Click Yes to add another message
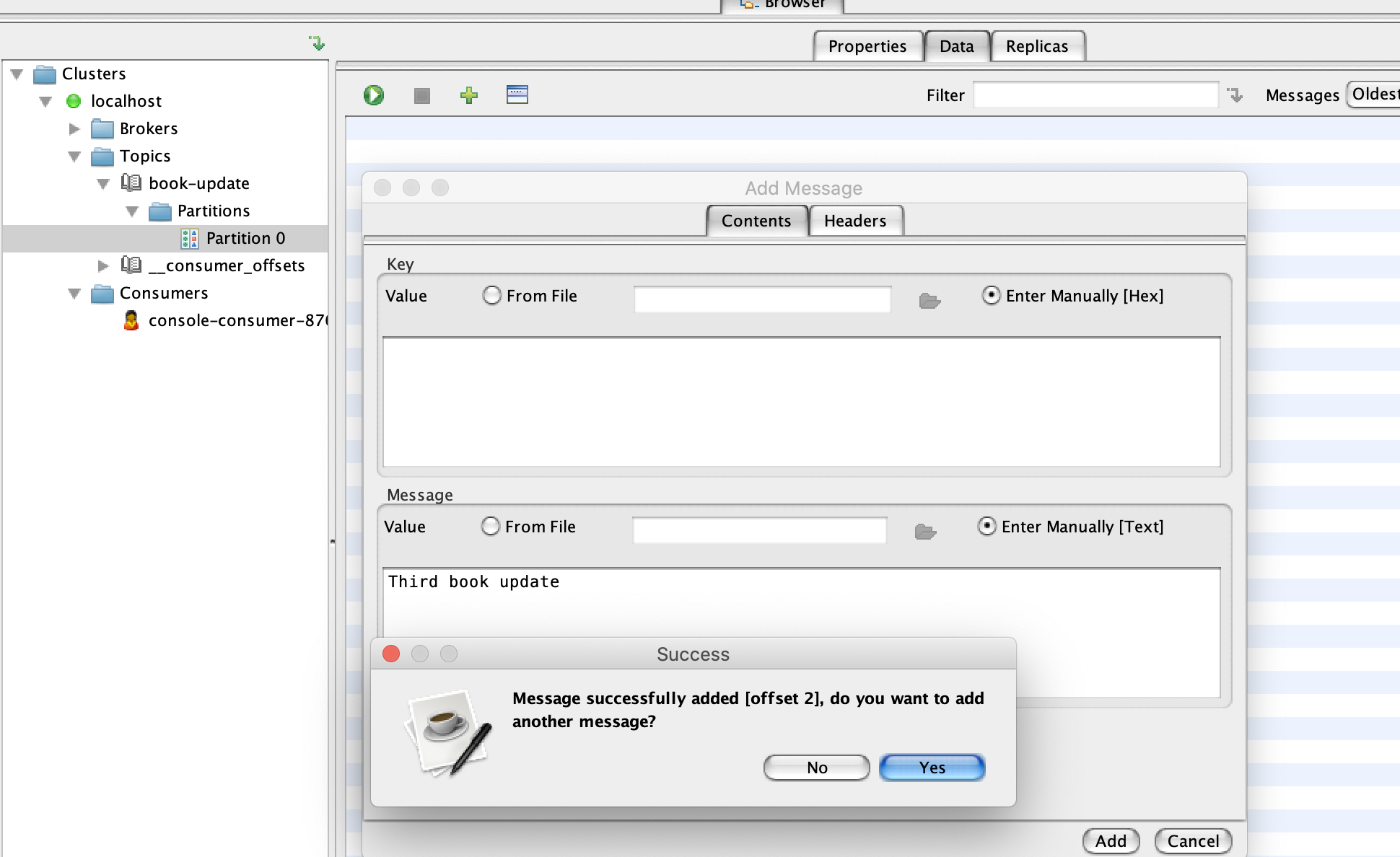The width and height of the screenshot is (1400, 857). click(932, 768)
